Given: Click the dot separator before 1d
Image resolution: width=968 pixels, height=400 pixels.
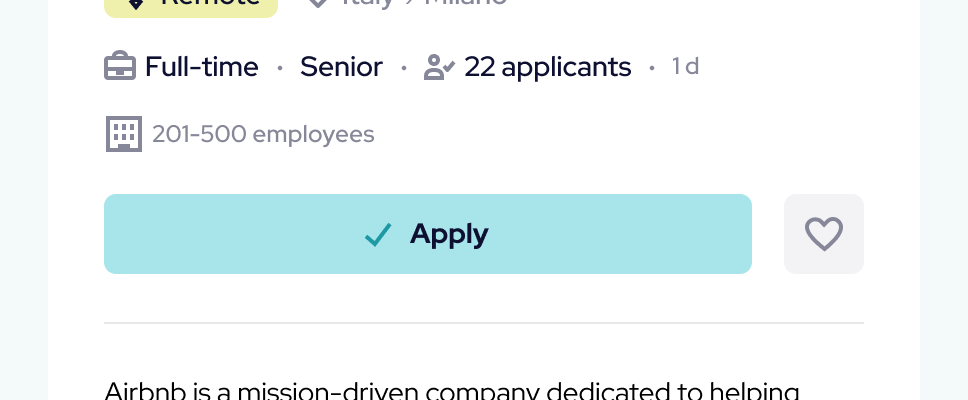Looking at the screenshot, I should tap(652, 68).
